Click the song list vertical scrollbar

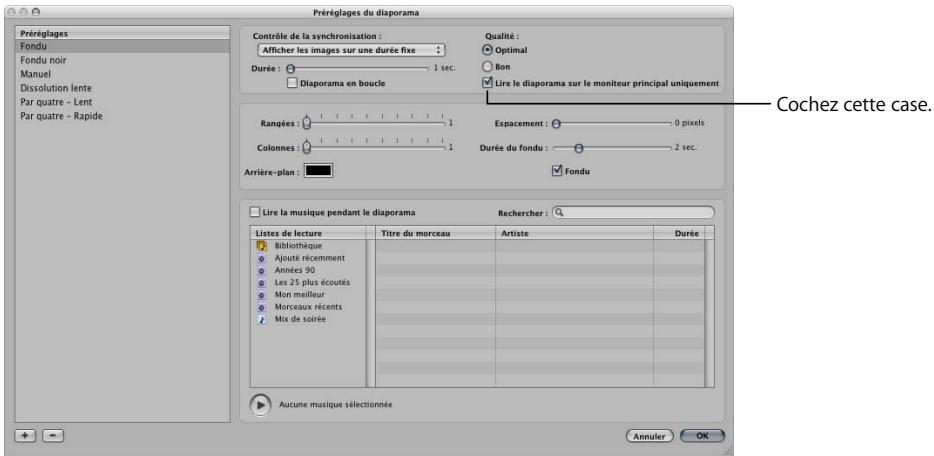[x=709, y=313]
